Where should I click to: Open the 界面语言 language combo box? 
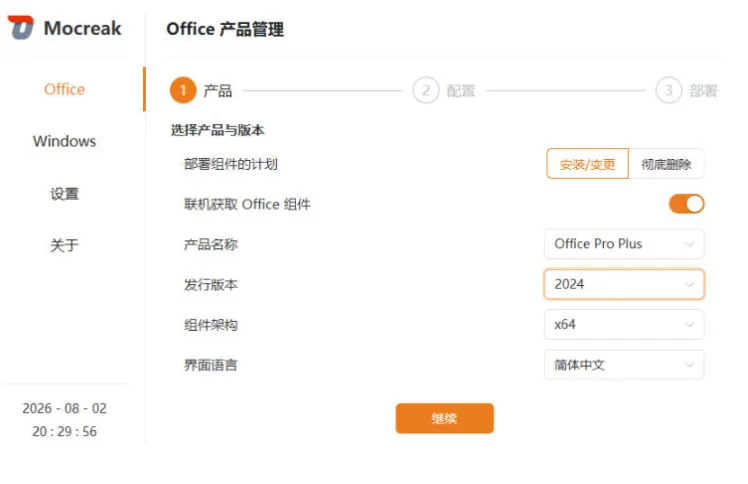(x=624, y=365)
